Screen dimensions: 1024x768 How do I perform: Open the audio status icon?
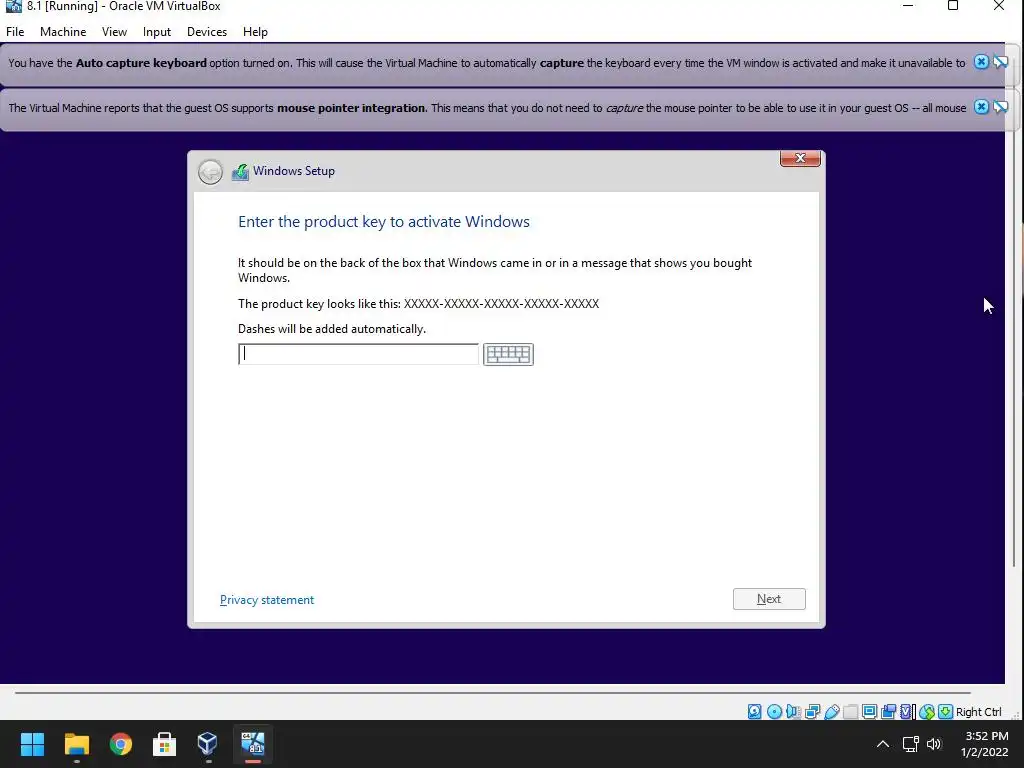(x=793, y=712)
